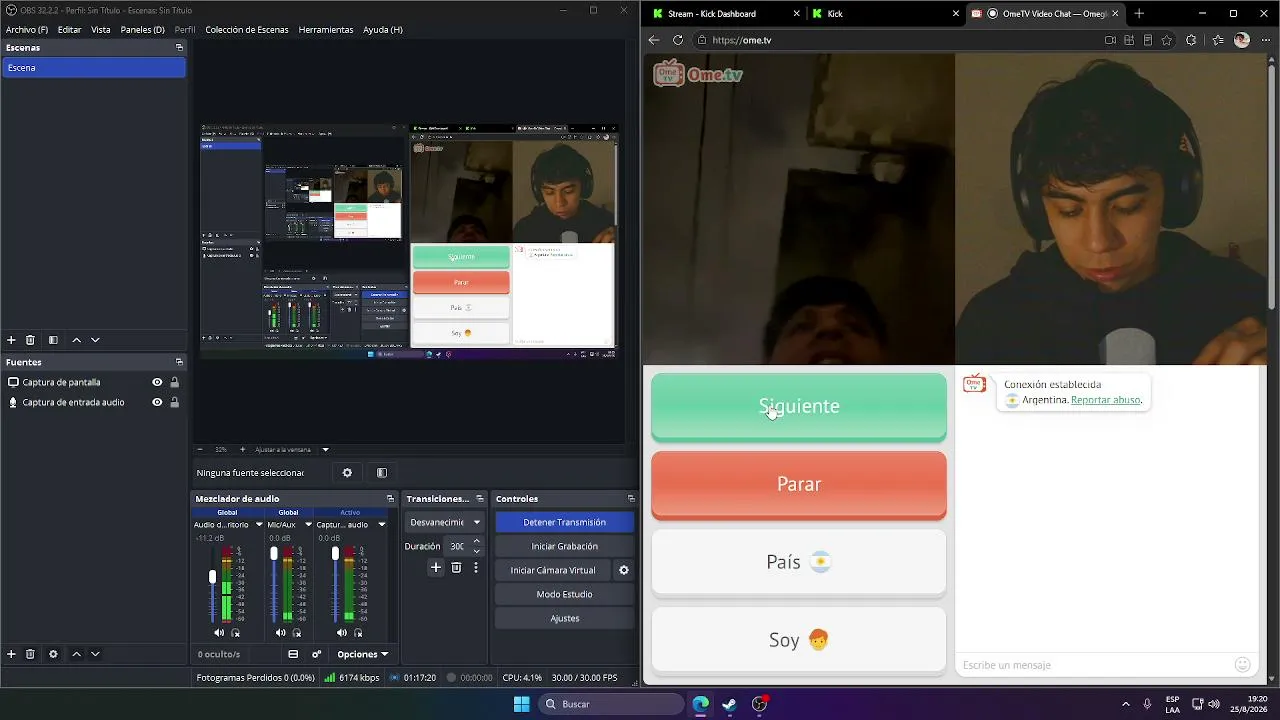Open the Vista menu in OBS
Image resolution: width=1280 pixels, height=720 pixels.
coord(101,30)
